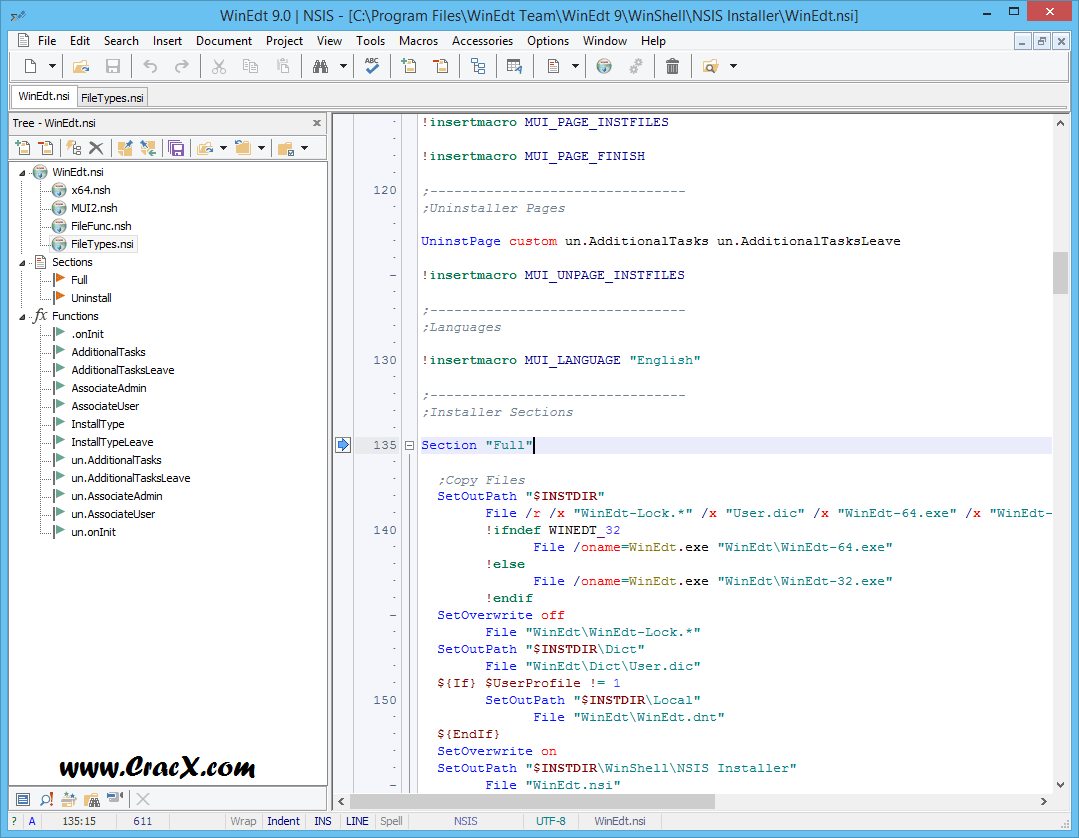Open the File menu

tap(47, 41)
